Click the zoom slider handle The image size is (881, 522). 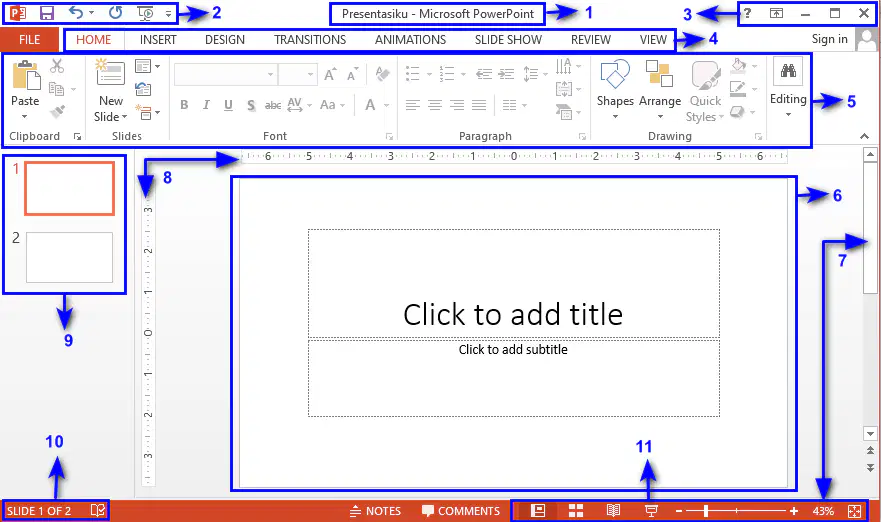[x=706, y=511]
